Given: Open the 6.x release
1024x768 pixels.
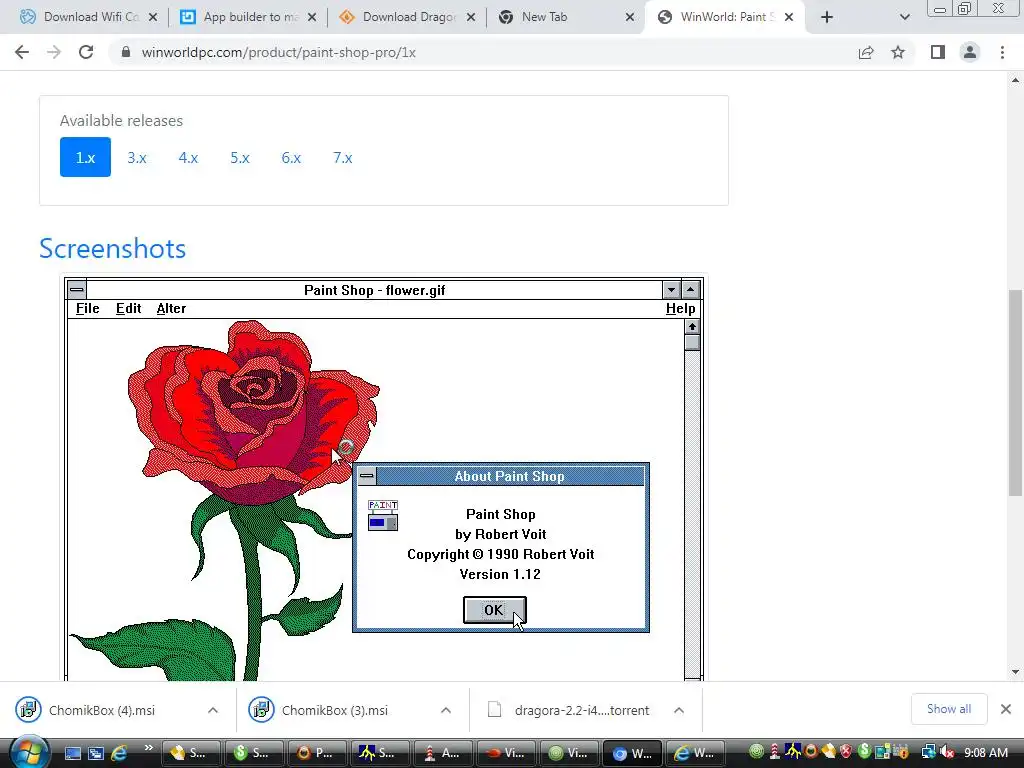Looking at the screenshot, I should [x=291, y=157].
